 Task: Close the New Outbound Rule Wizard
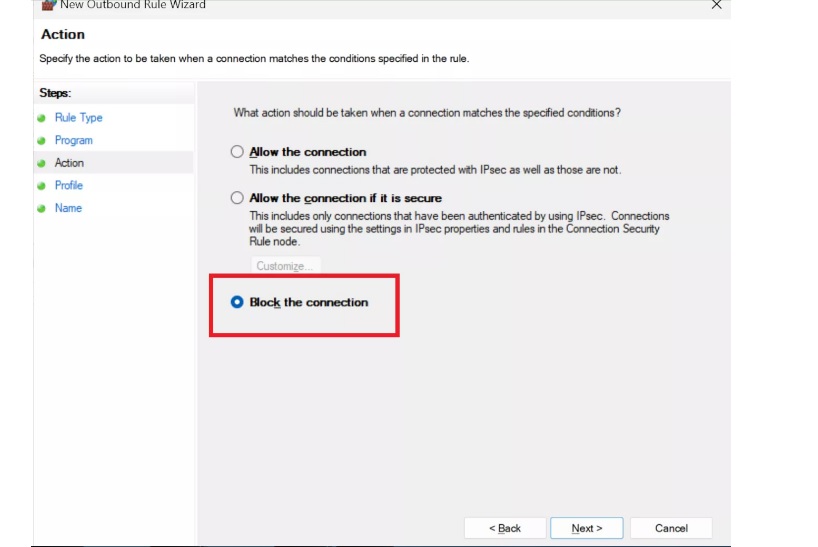click(716, 5)
